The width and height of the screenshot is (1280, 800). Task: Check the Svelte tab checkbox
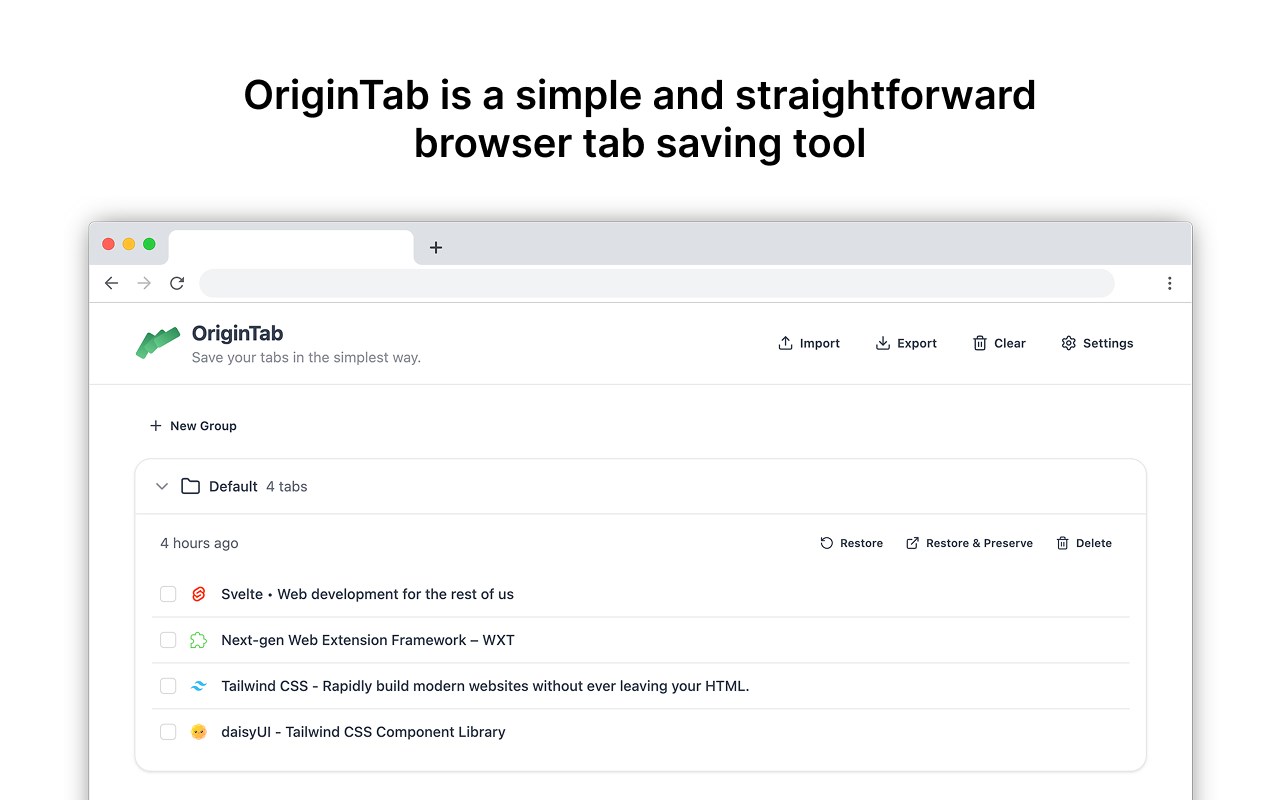tap(168, 594)
